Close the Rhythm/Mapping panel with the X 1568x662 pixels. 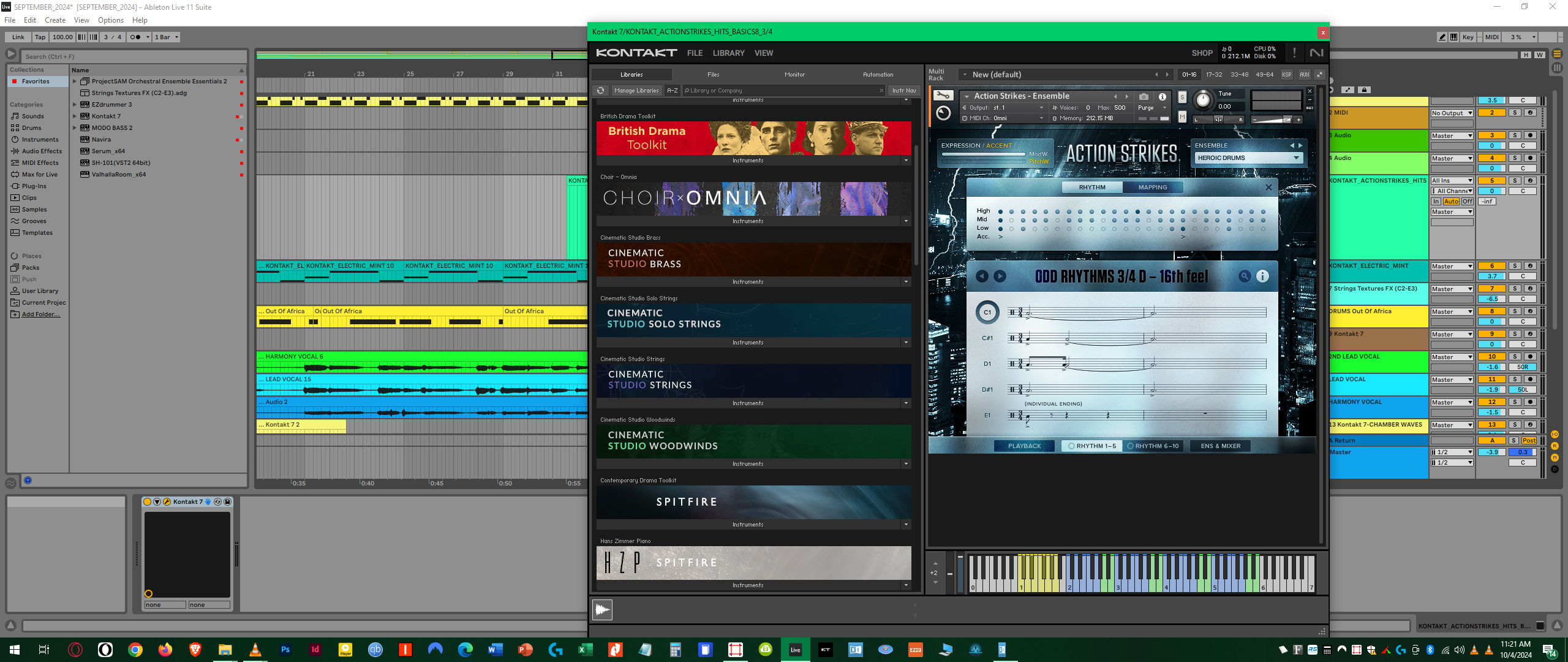coord(1268,188)
